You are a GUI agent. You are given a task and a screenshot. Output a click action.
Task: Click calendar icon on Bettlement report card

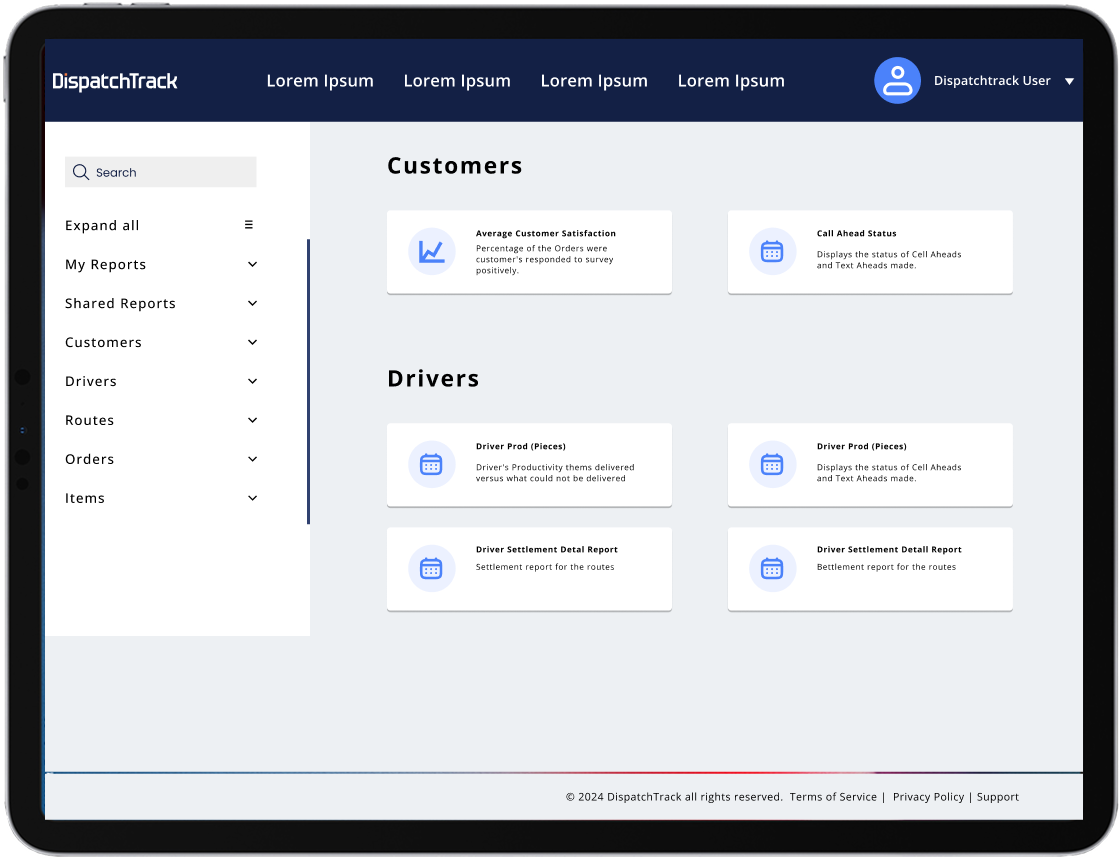[x=772, y=569]
